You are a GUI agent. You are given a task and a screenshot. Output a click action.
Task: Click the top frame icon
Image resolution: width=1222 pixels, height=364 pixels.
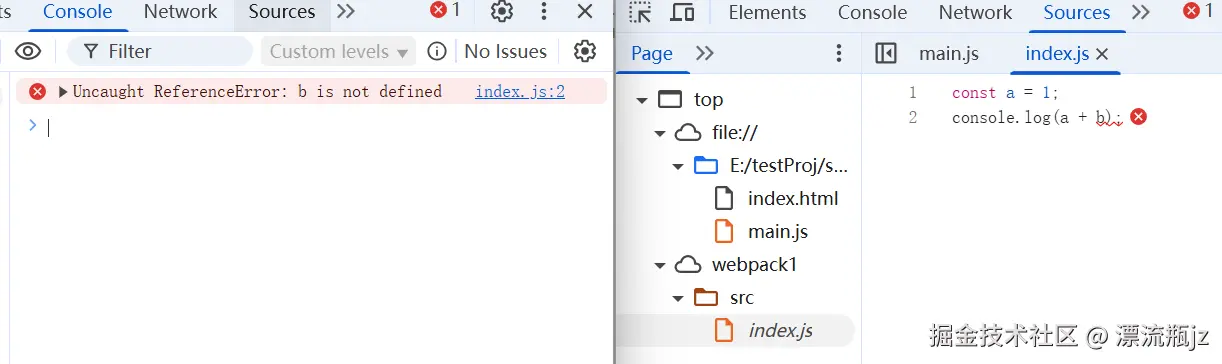pyautogui.click(x=670, y=100)
